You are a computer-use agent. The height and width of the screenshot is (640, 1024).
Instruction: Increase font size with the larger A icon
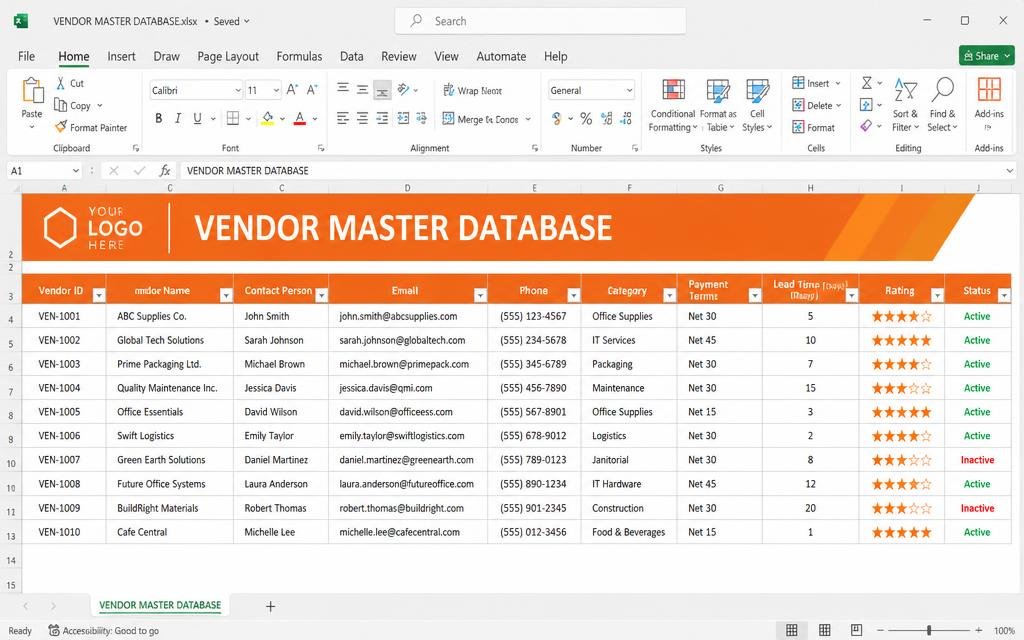292,89
